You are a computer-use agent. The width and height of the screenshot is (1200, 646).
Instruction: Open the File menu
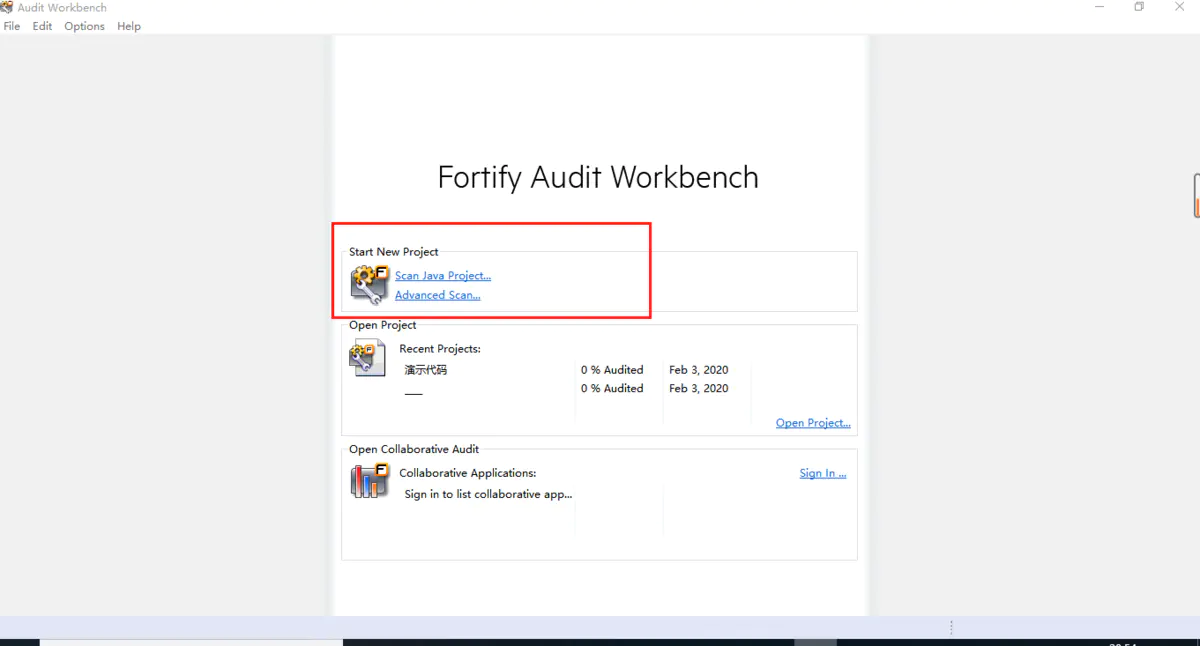pos(12,26)
